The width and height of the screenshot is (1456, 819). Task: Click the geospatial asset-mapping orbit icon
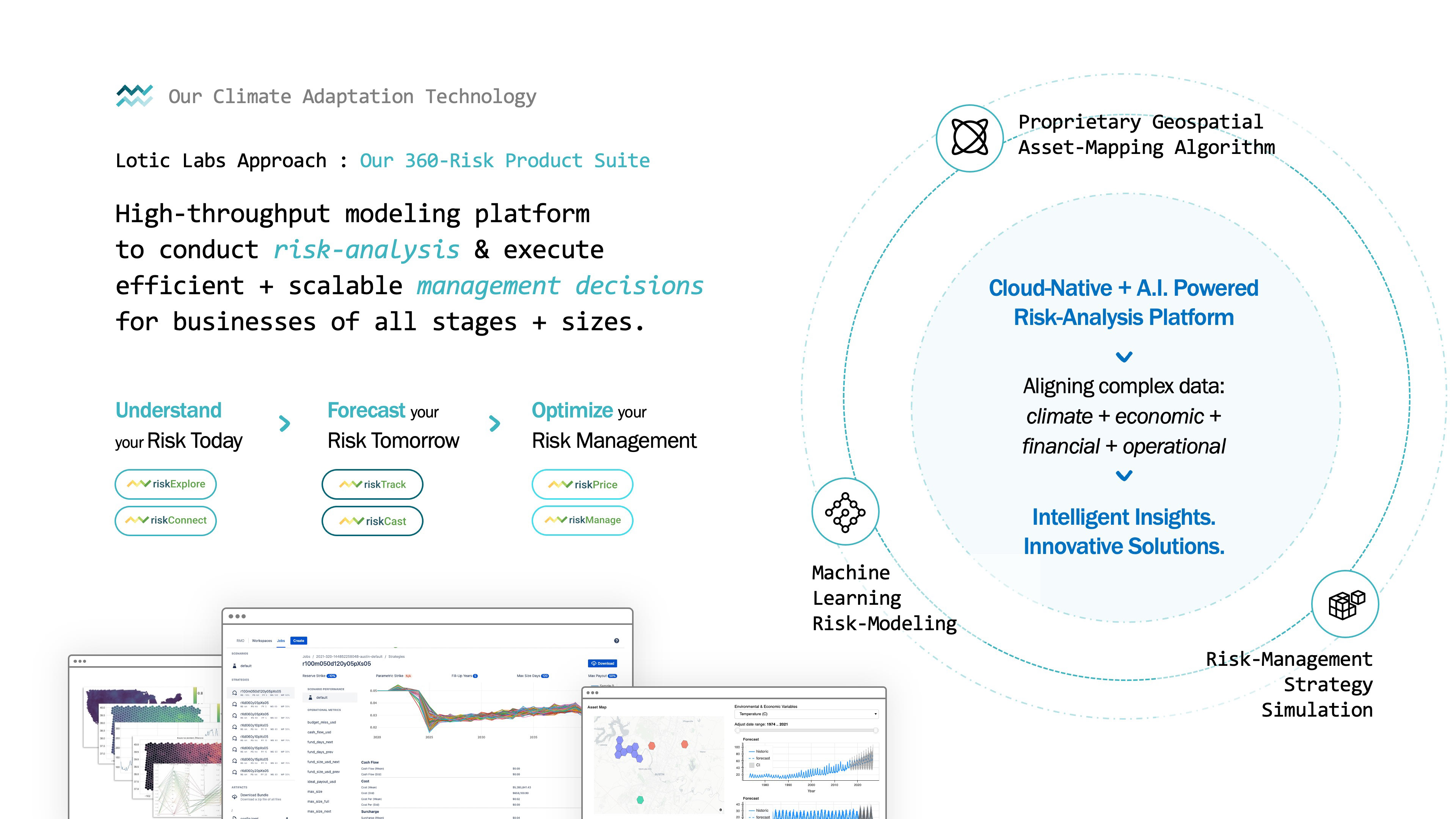coord(970,137)
